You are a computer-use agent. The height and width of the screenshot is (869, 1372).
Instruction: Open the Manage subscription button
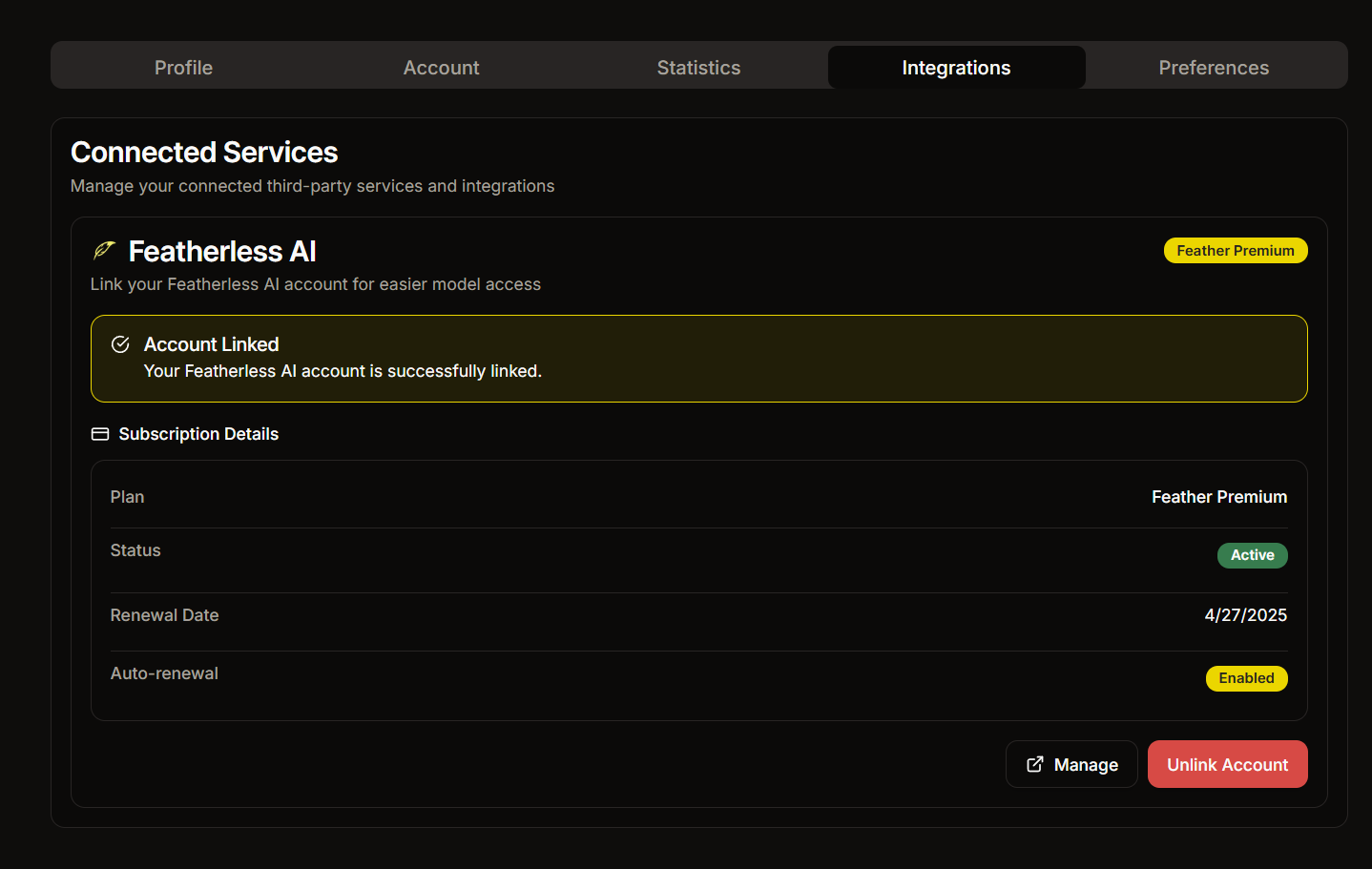point(1071,764)
